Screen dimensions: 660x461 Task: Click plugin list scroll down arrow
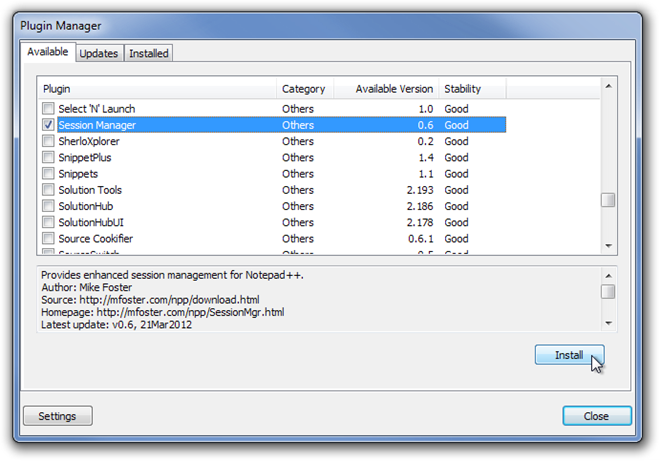point(608,245)
